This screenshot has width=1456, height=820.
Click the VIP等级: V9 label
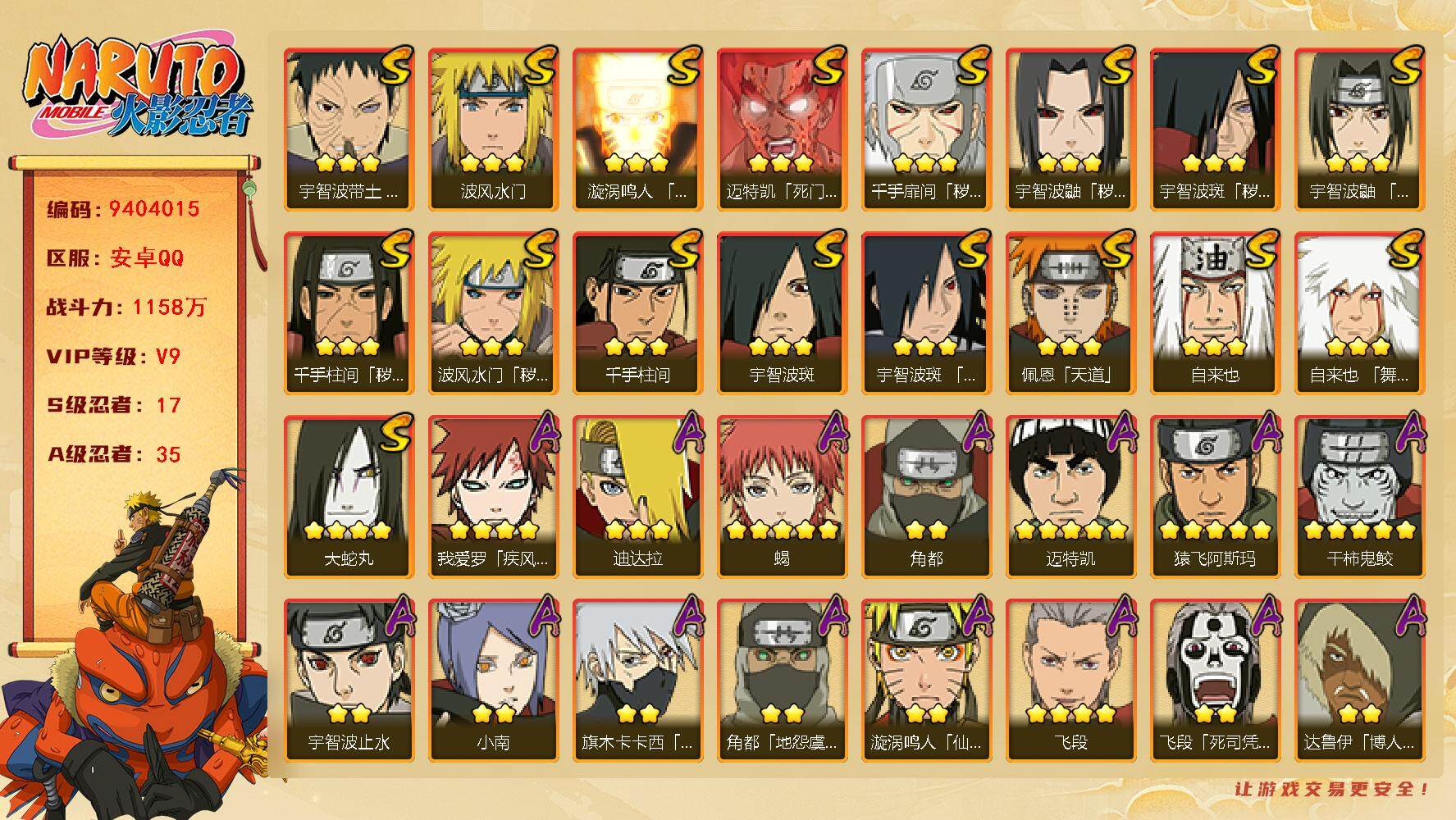coord(113,357)
